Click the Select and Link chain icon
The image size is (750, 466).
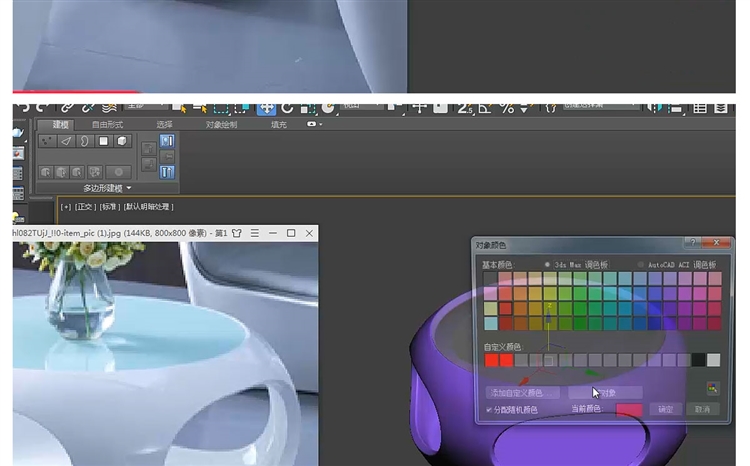(x=67, y=108)
